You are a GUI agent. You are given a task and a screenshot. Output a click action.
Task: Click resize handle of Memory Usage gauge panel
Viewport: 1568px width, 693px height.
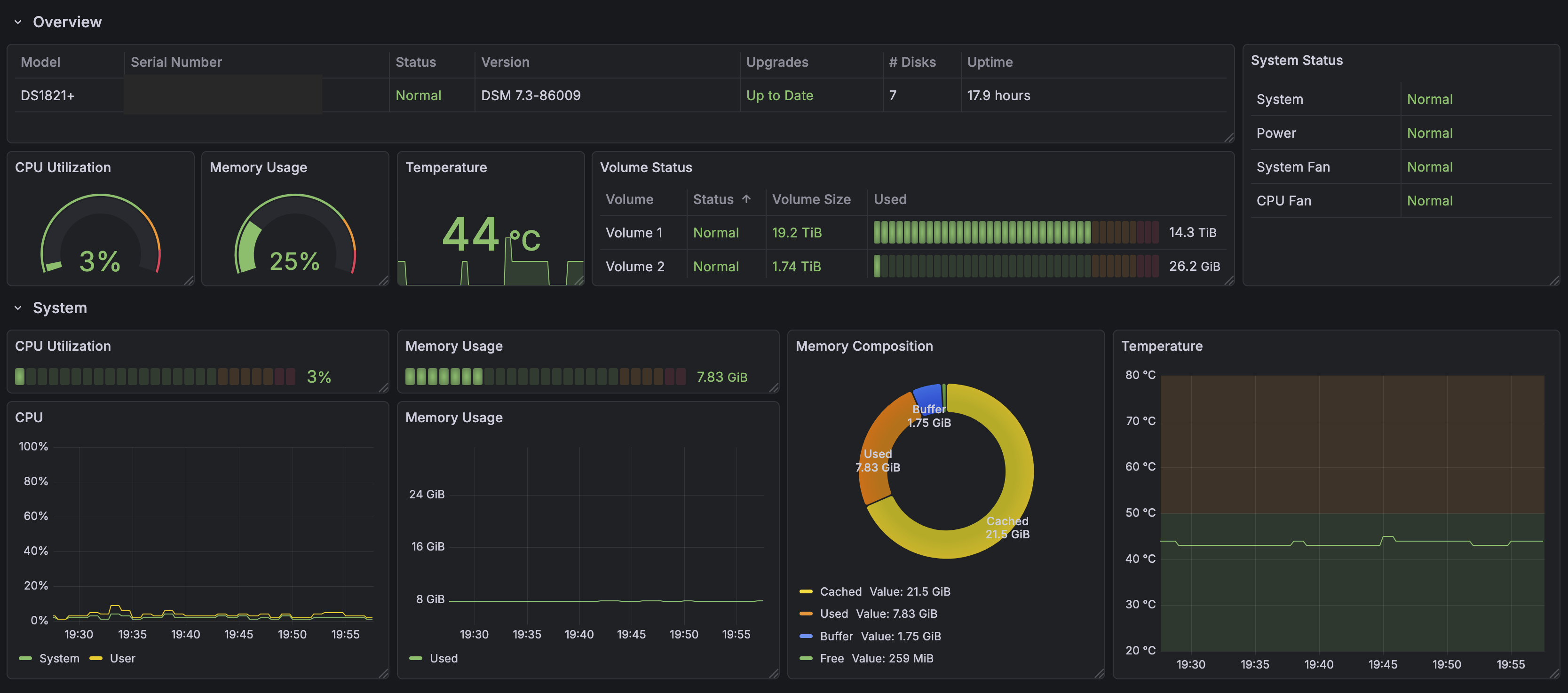[383, 281]
